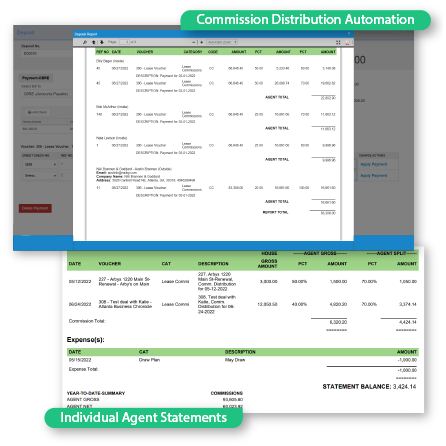446x446 pixels.
Task: Click the STATEMENT BALANCE: 3,424.14 line
Action: [369, 387]
